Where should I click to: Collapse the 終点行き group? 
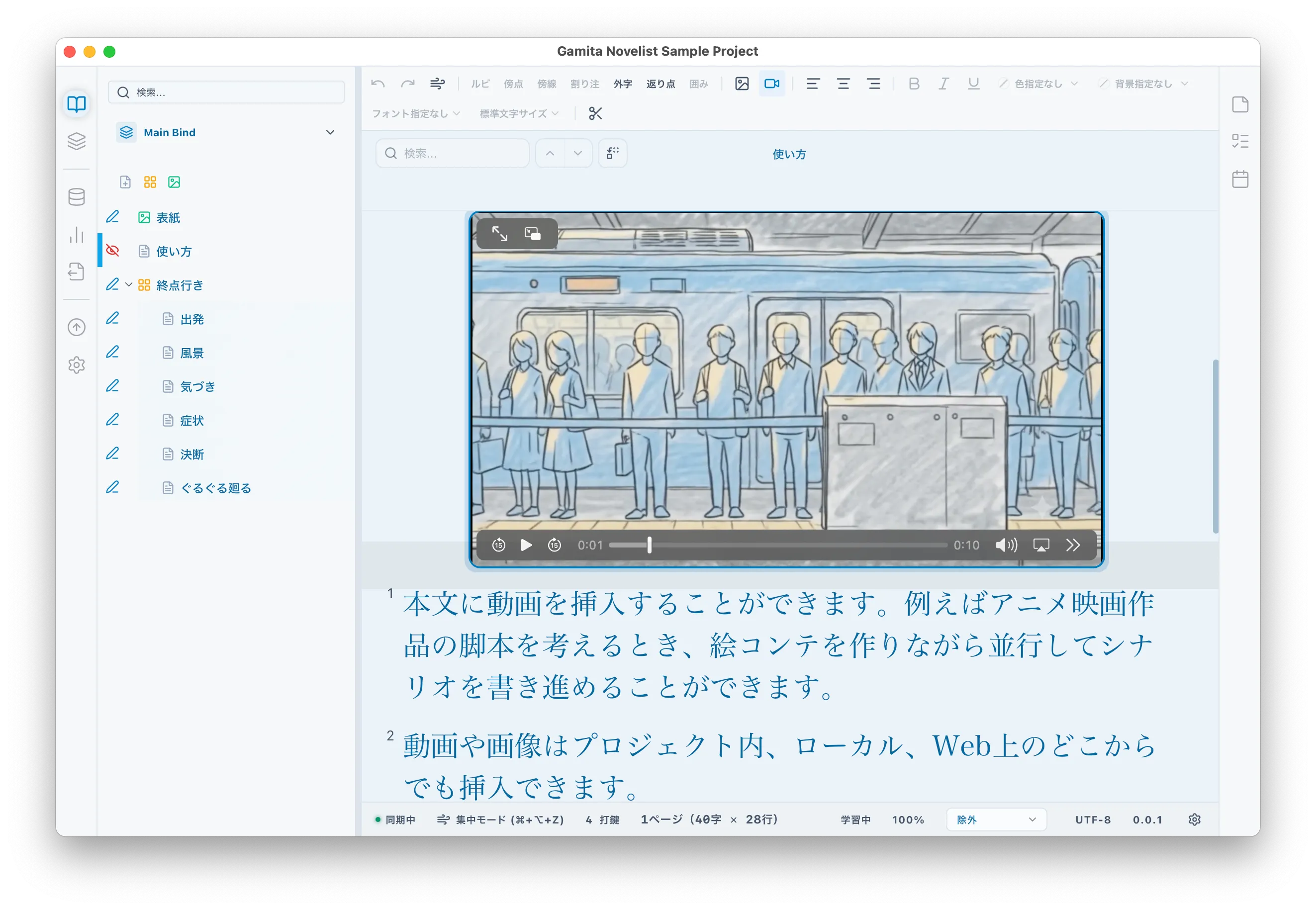pos(129,284)
